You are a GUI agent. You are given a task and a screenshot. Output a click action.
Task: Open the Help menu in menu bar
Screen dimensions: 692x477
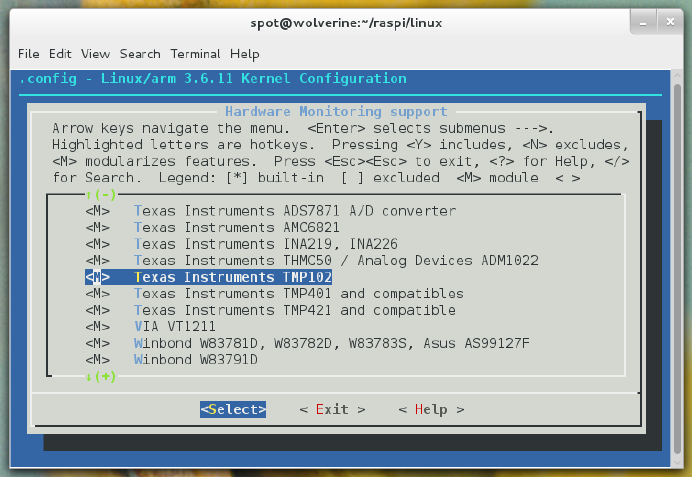(x=244, y=54)
